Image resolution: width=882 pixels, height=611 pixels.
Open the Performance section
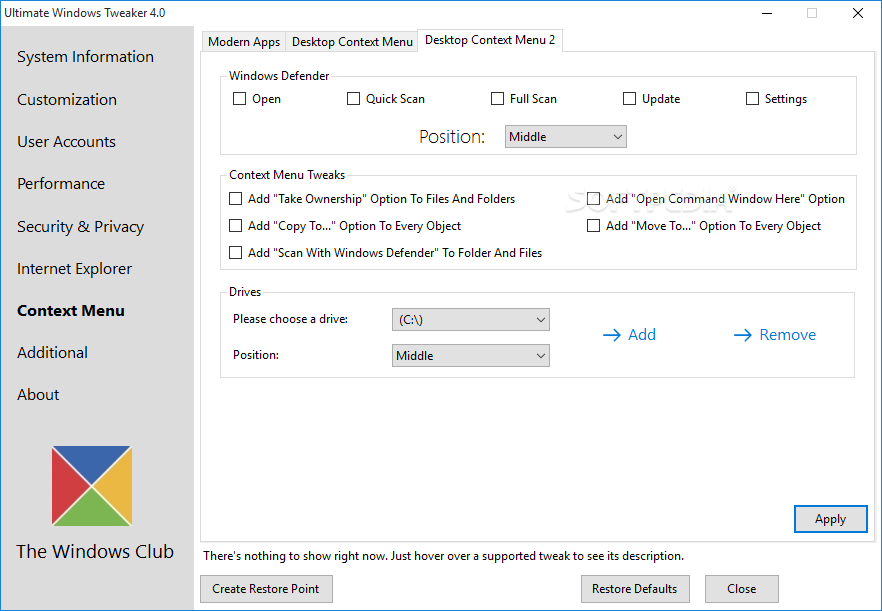pos(61,184)
